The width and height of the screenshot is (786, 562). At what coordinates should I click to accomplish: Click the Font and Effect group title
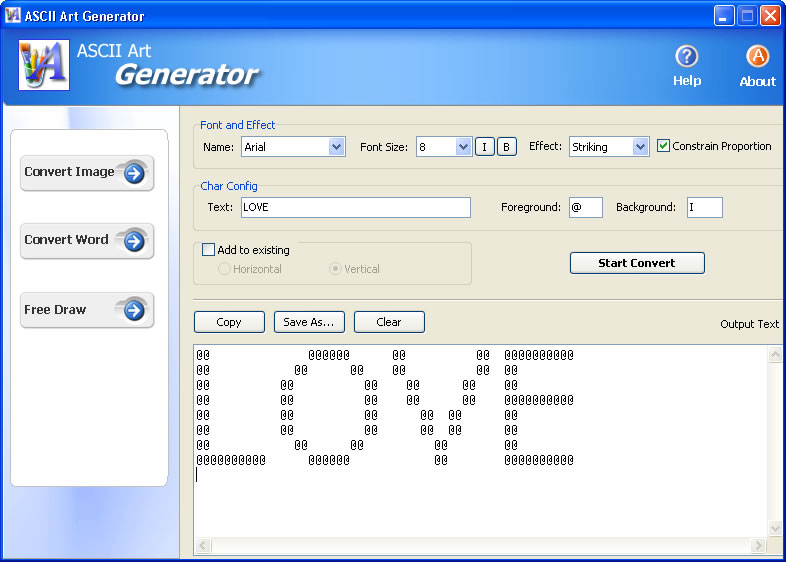pyautogui.click(x=237, y=125)
